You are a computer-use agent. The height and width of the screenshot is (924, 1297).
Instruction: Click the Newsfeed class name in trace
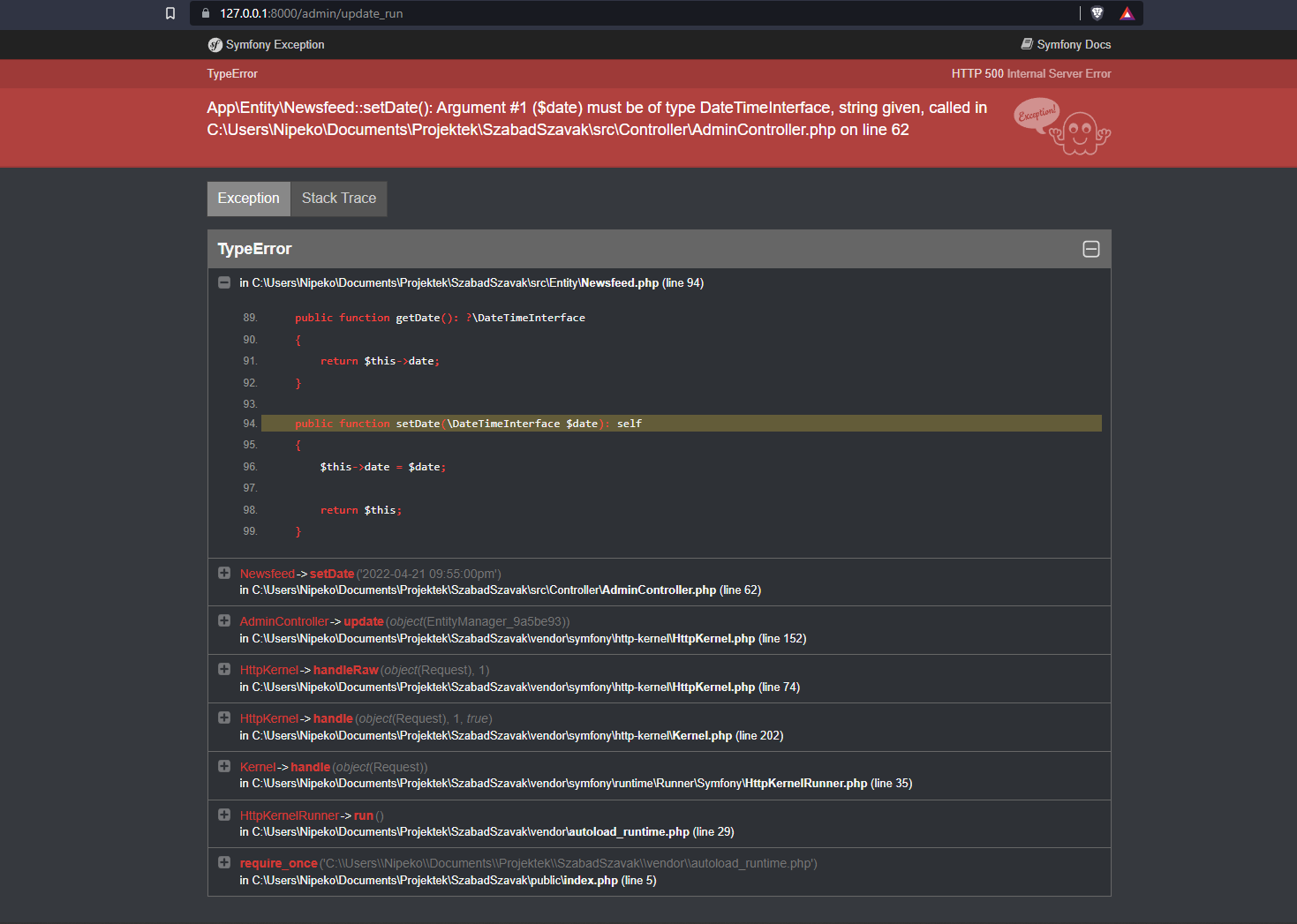tap(268, 574)
